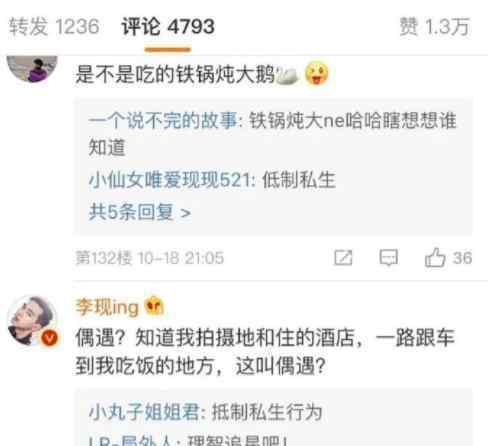Tap 李现ing's profile avatar
The width and height of the screenshot is (488, 446).
point(32,321)
